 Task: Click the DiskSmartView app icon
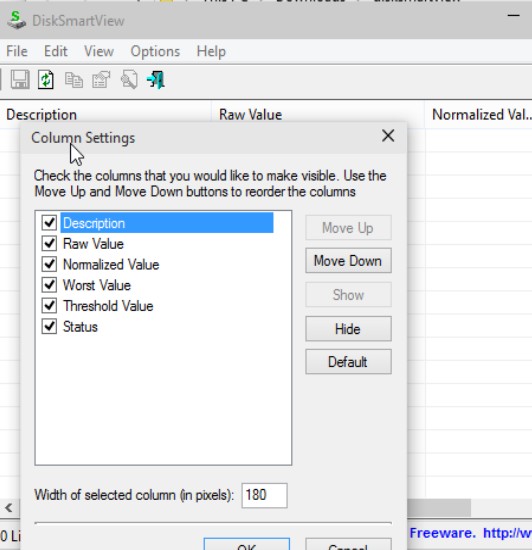click(16, 20)
